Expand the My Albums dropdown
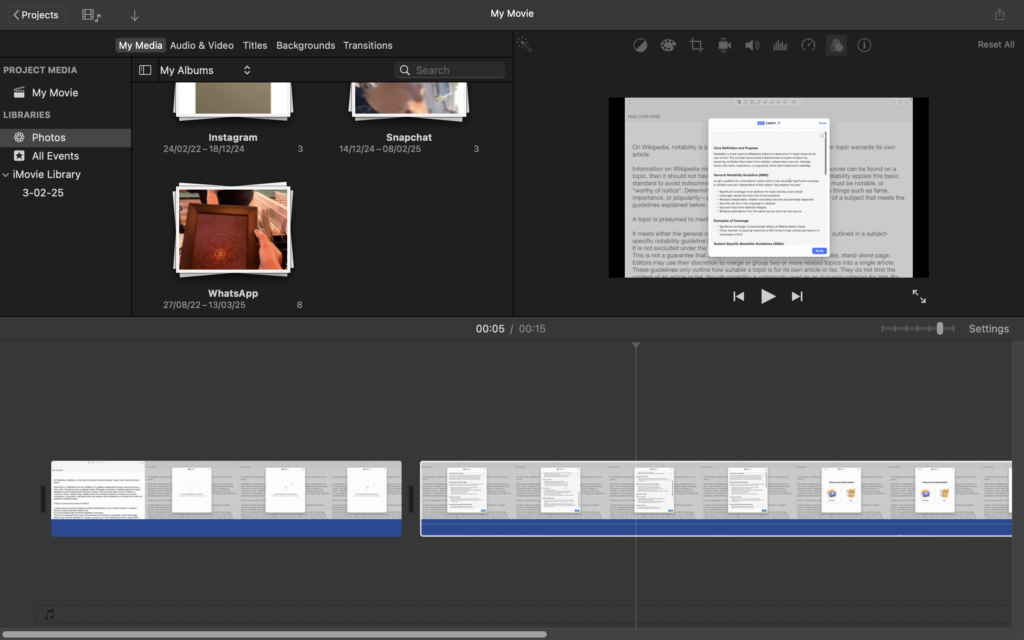The height and width of the screenshot is (640, 1024). [x=205, y=70]
